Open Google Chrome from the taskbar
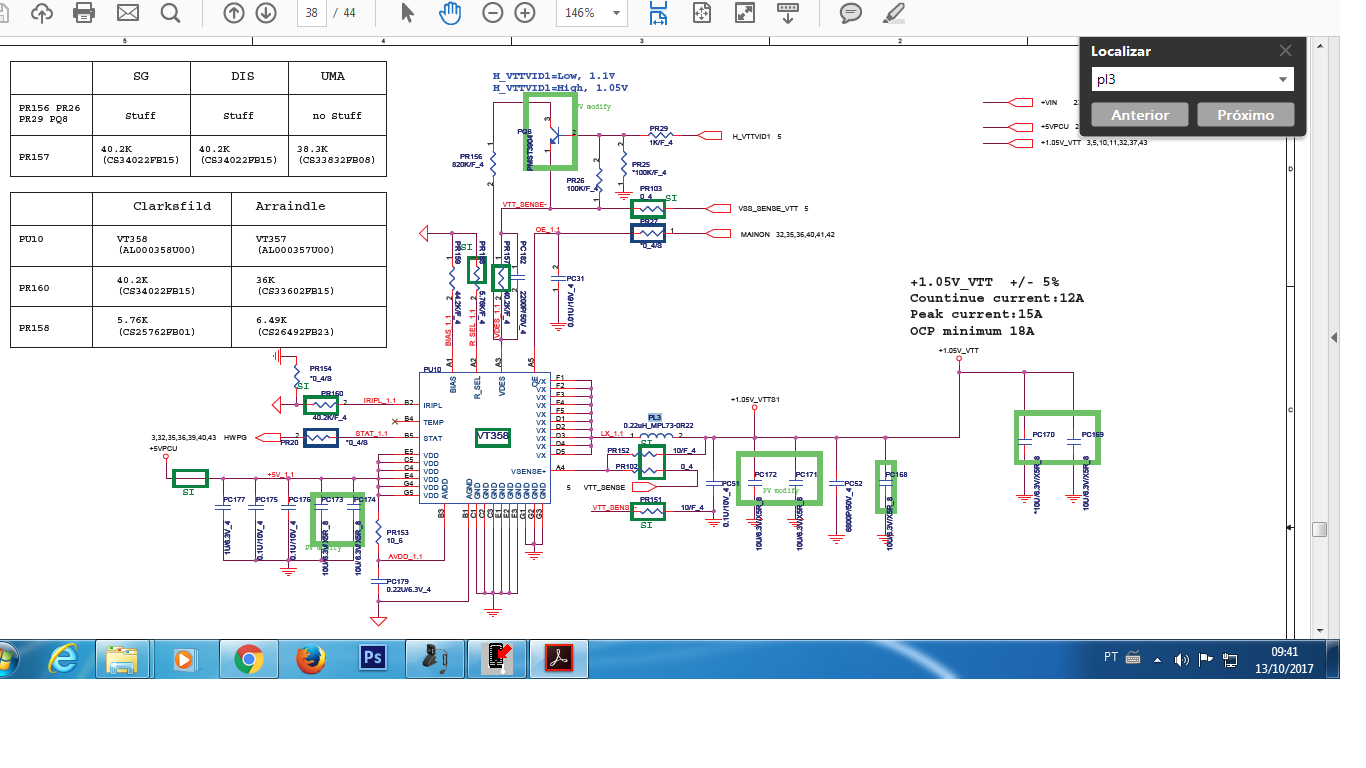This screenshot has height=768, width=1366. (248, 659)
